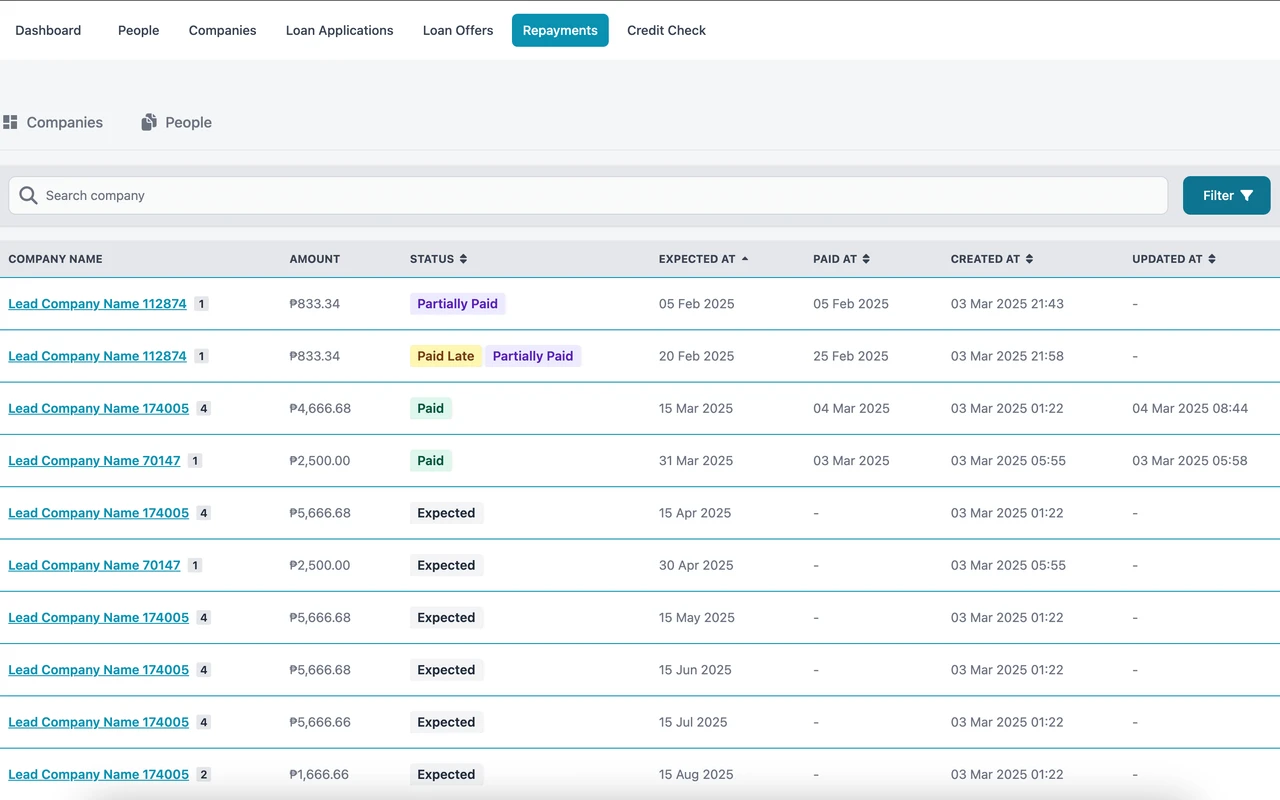Open Lead Company Name 174005 expected 15 May 2025
The image size is (1280, 800).
point(98,618)
